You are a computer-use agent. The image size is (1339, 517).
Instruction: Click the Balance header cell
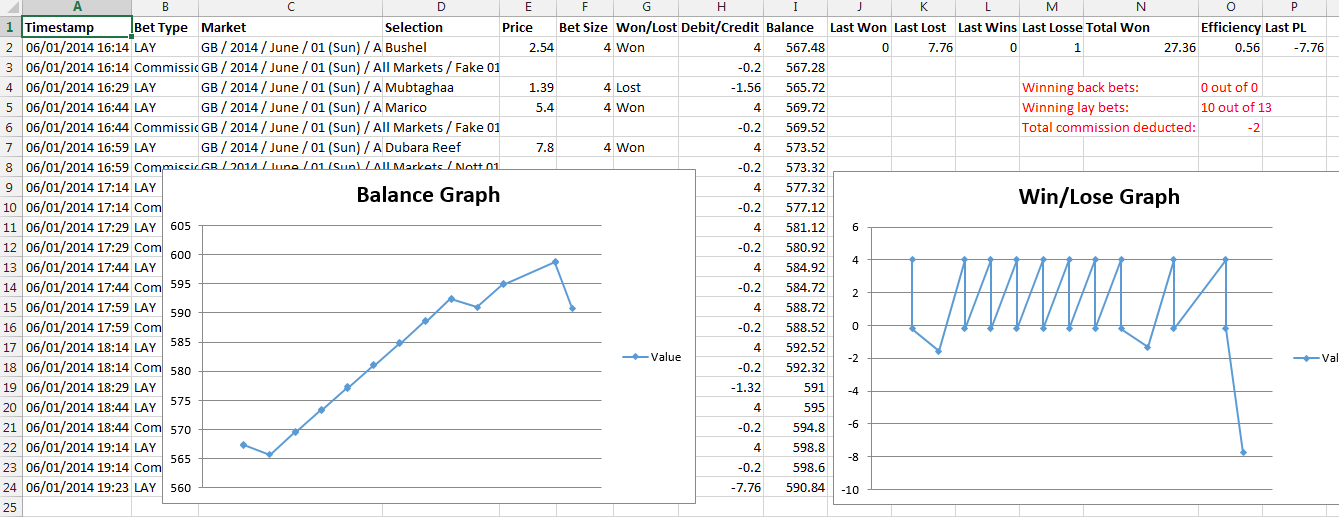click(796, 27)
